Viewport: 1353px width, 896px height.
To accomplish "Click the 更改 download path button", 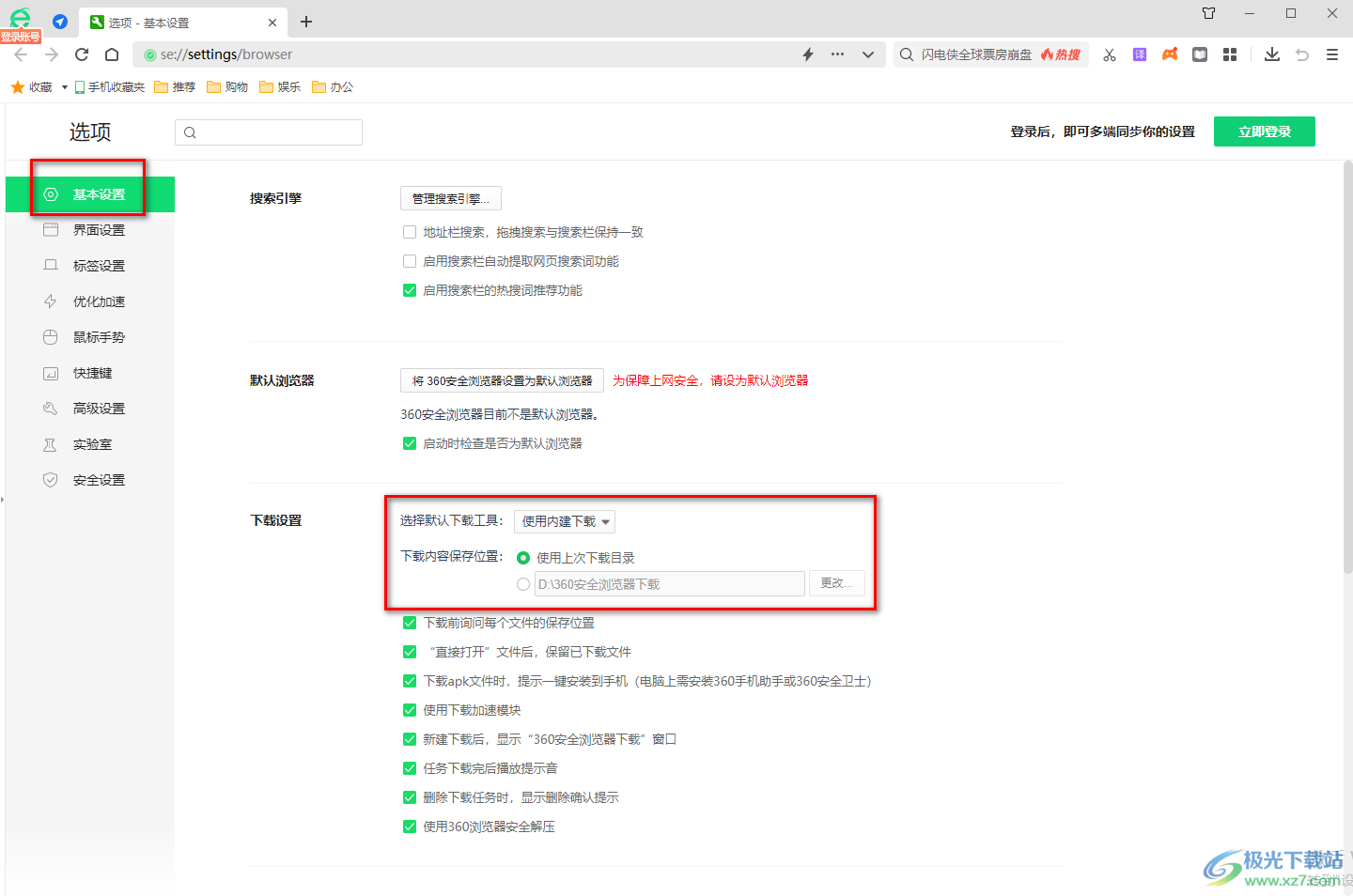I will [x=836, y=583].
